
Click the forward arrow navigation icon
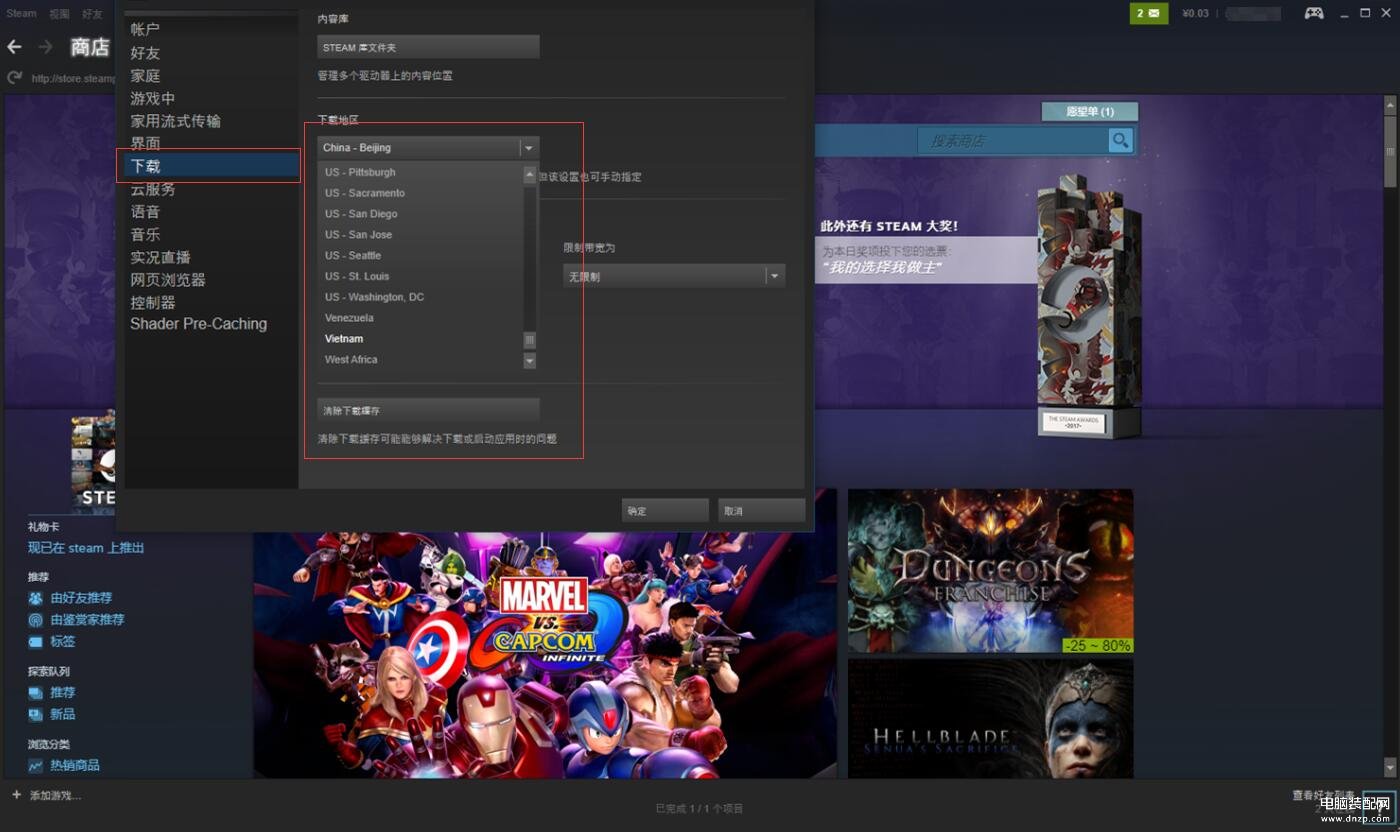[45, 47]
